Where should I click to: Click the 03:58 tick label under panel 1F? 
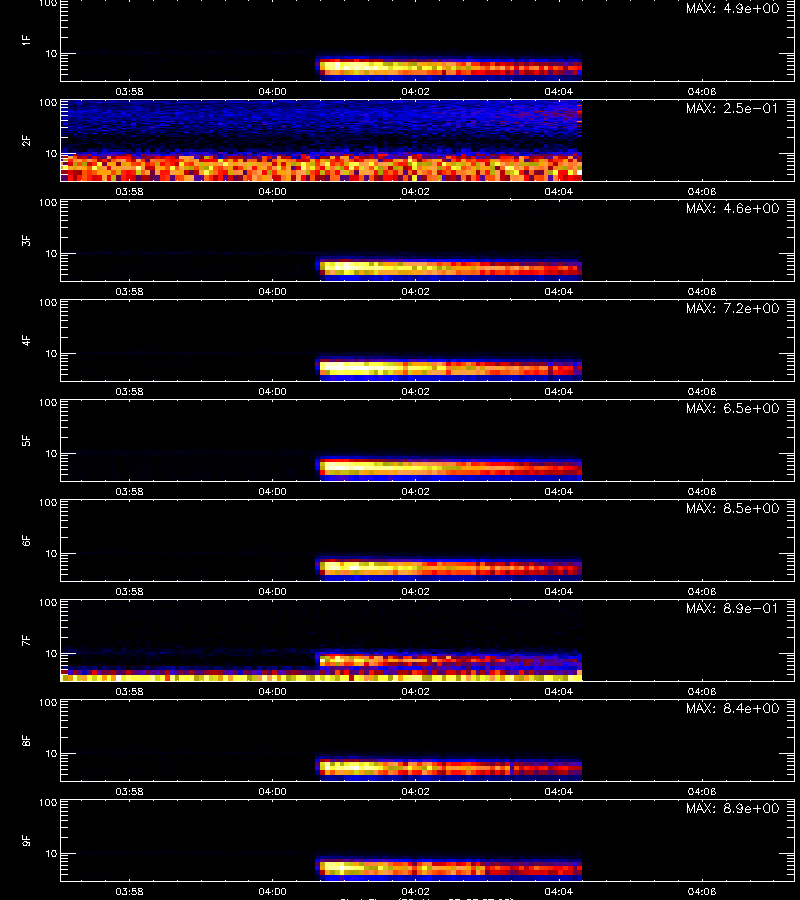click(129, 91)
